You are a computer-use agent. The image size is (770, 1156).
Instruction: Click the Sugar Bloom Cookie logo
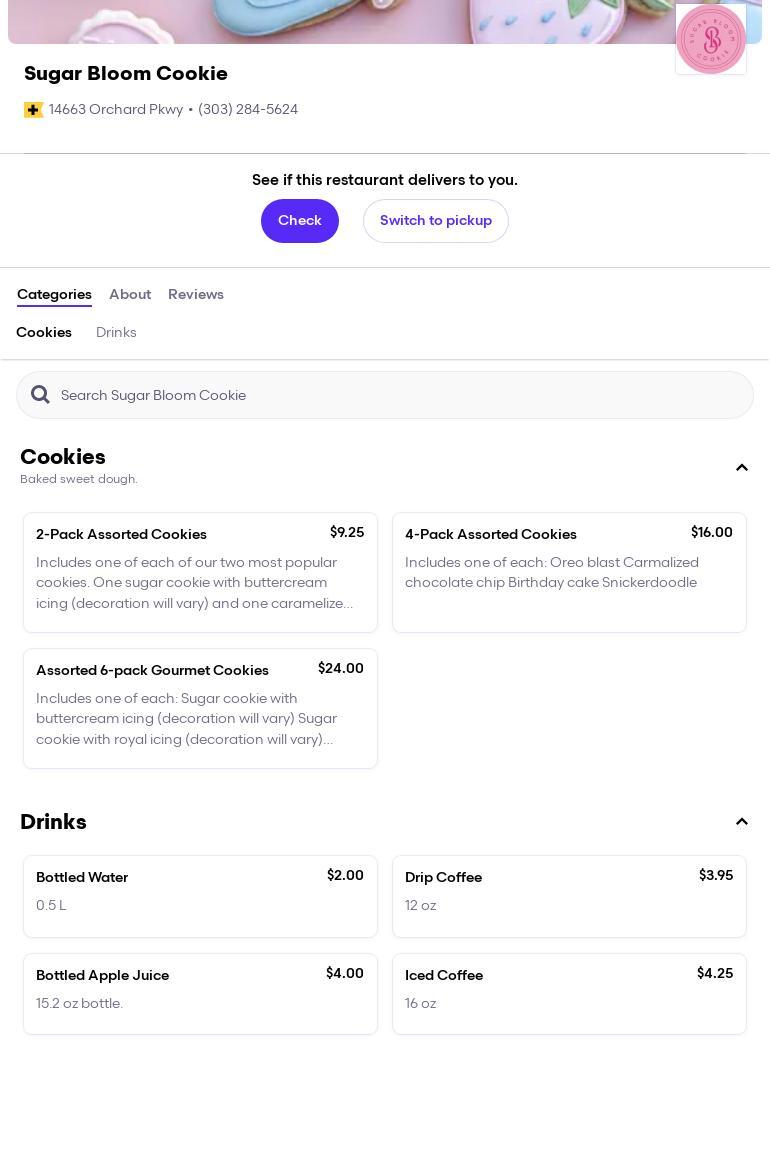coord(711,39)
